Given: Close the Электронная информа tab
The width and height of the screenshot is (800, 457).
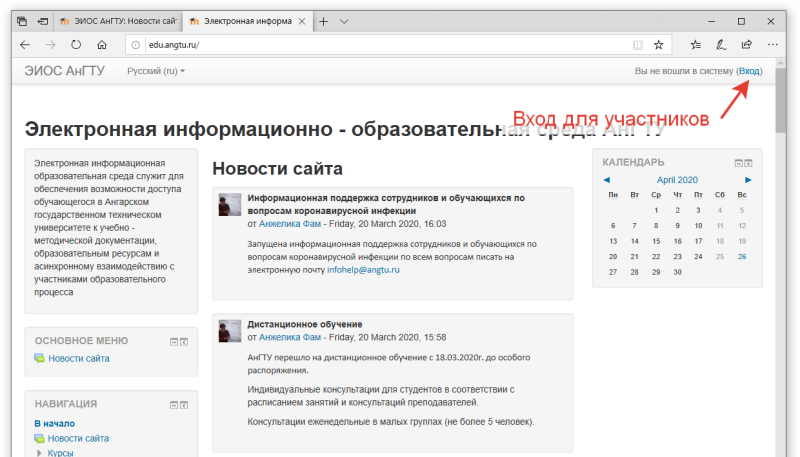Looking at the screenshot, I should tap(302, 21).
